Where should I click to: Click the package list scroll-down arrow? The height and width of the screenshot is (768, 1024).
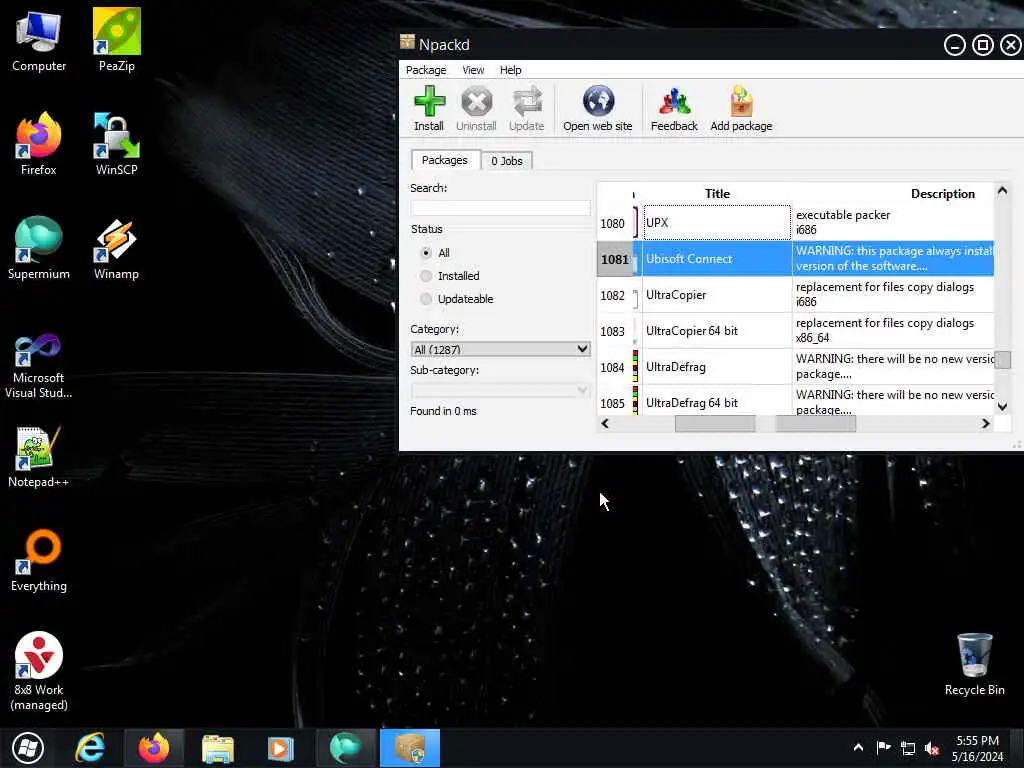[x=1002, y=406]
